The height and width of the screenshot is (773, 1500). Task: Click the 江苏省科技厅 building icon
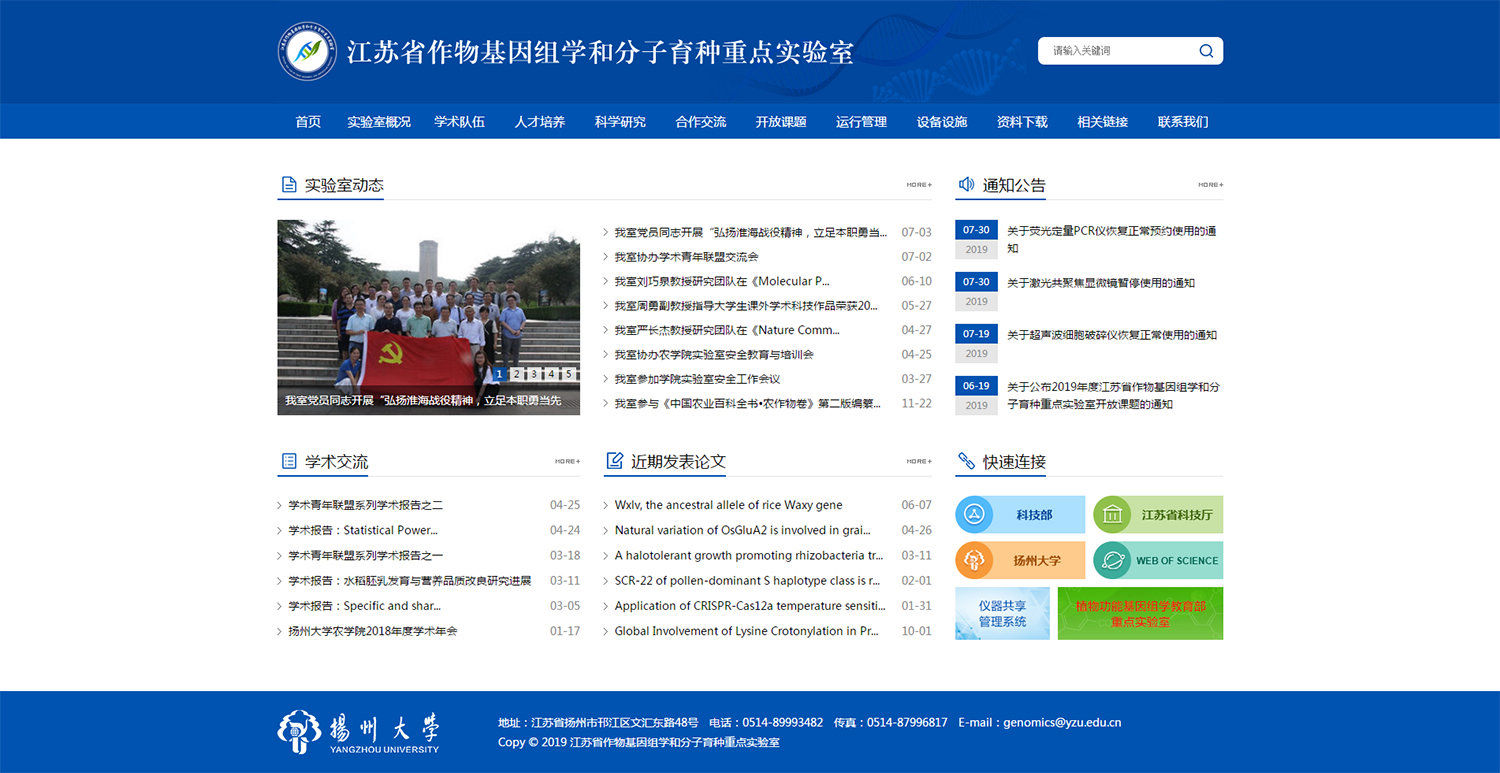pos(1112,515)
